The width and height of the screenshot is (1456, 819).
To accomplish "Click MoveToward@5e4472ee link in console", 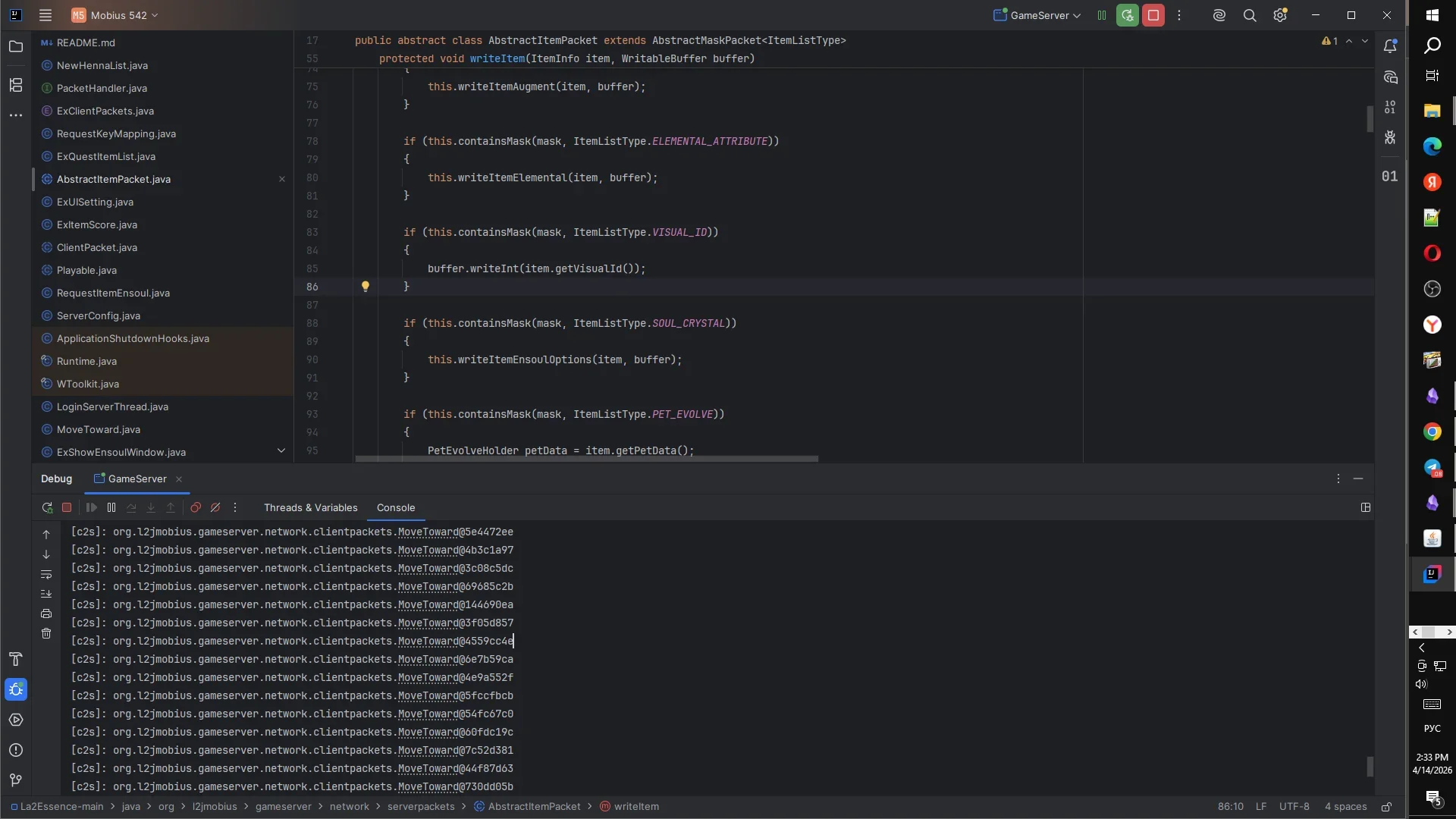I will point(455,532).
